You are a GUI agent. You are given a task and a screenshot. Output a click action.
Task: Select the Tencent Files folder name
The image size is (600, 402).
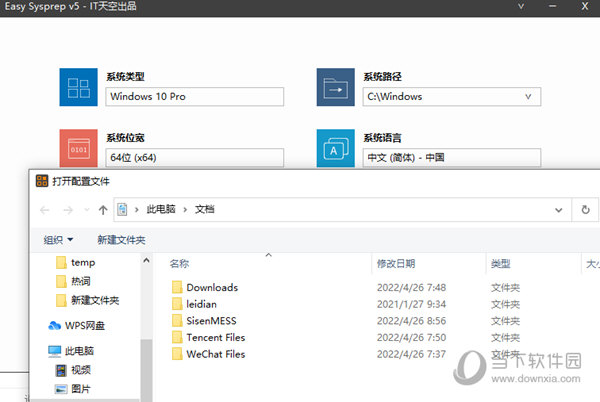click(215, 337)
